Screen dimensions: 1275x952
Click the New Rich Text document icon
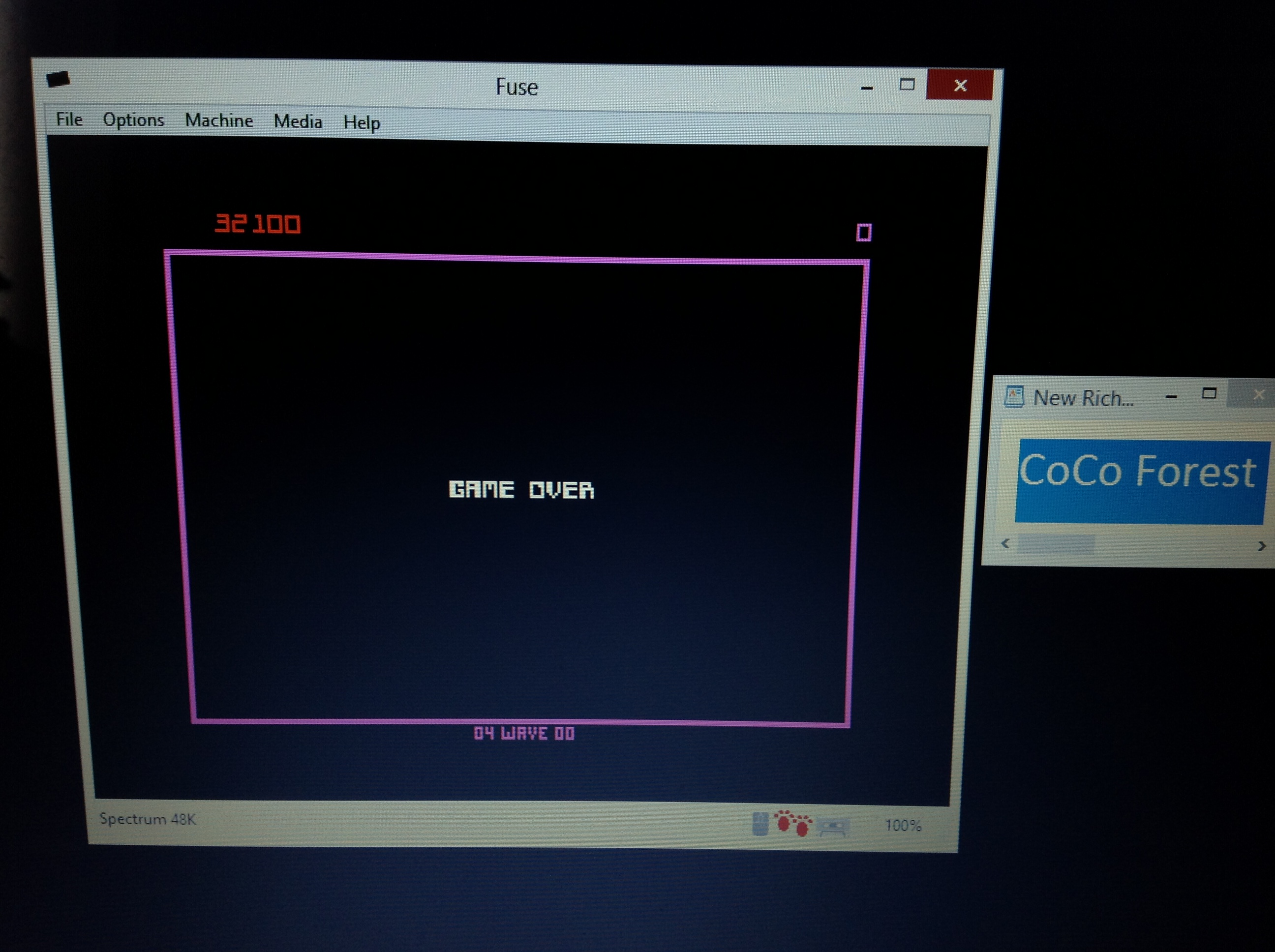pyautogui.click(x=1014, y=396)
